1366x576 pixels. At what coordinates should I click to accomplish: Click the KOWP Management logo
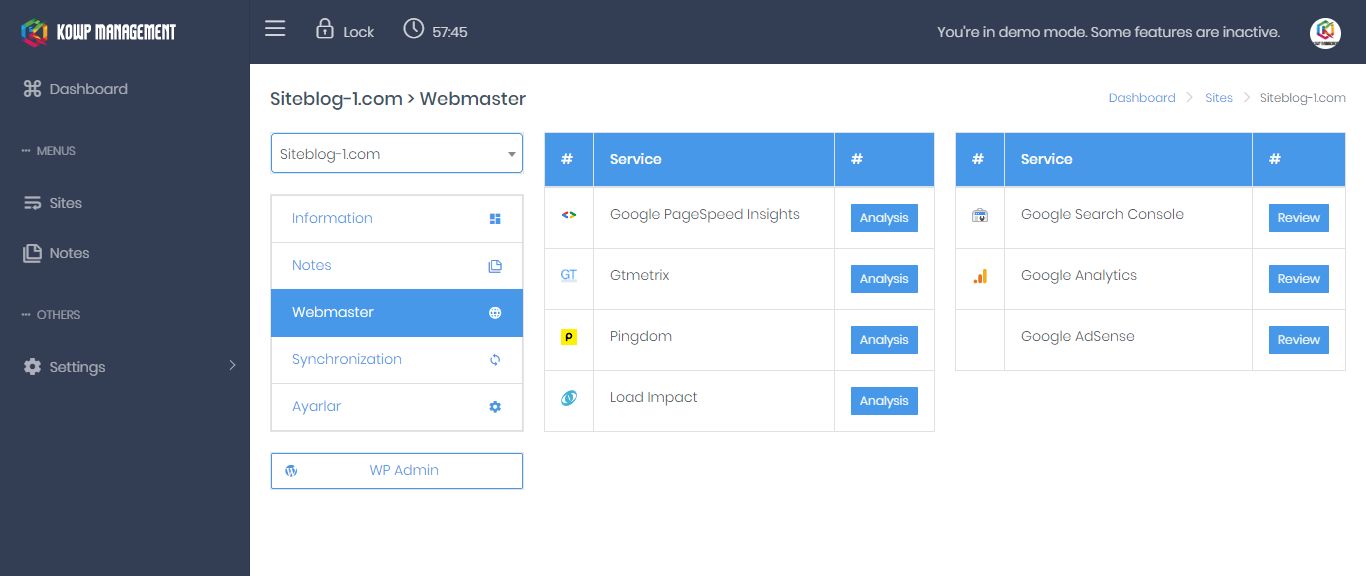coord(98,32)
